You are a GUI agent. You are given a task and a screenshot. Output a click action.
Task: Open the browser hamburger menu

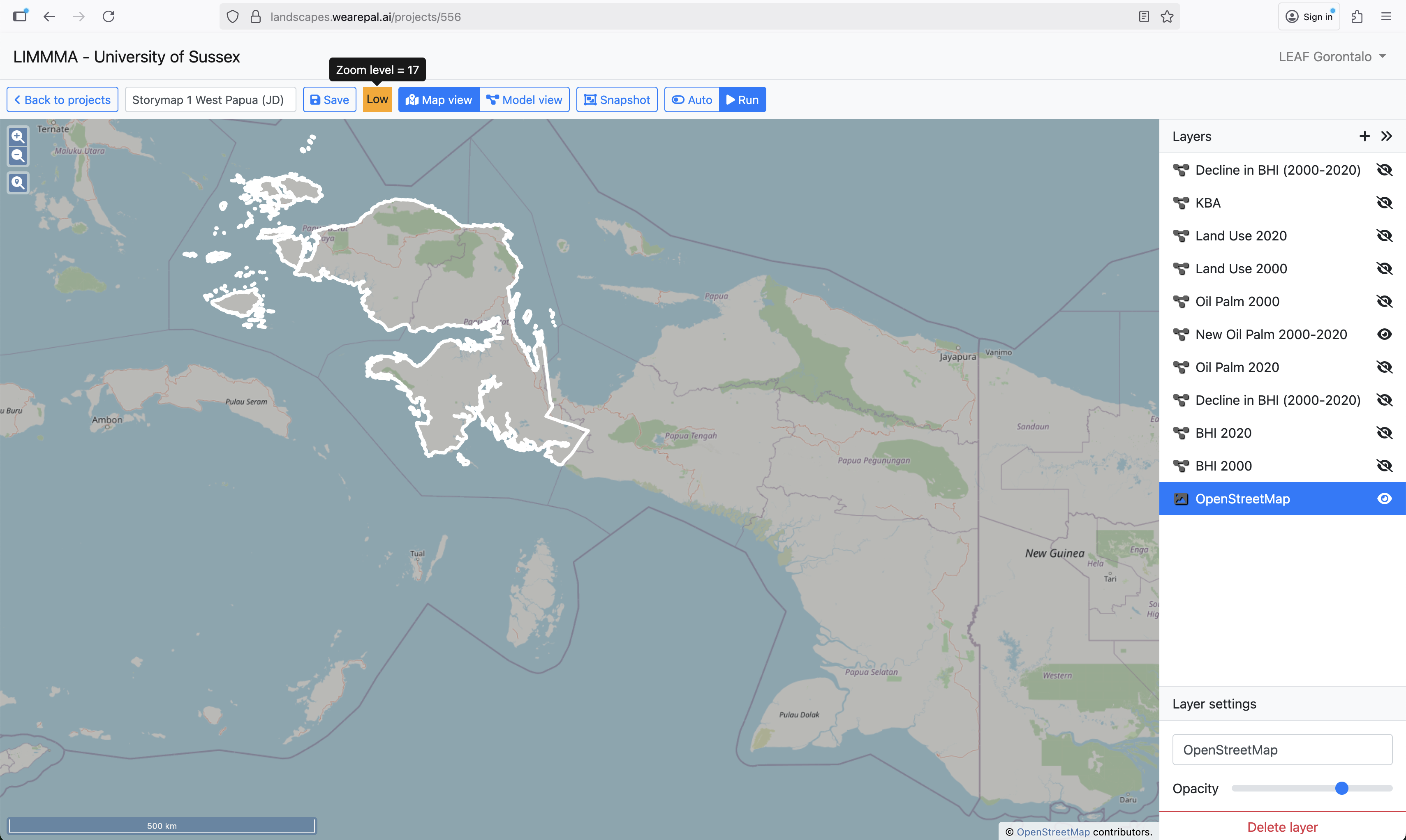click(1386, 17)
